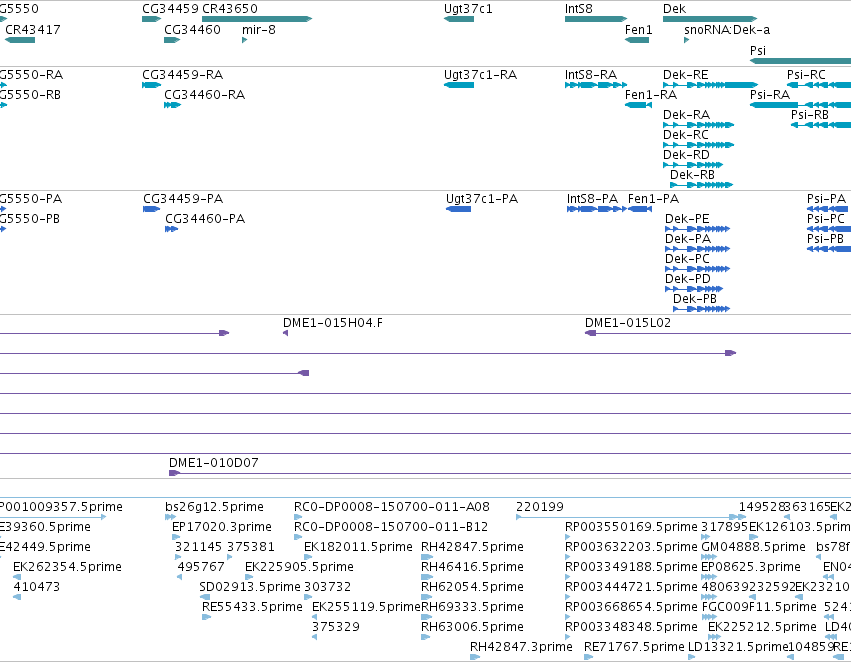Click the mir-8 gene label
Viewport: 851px width, 662px height.
coord(259,30)
